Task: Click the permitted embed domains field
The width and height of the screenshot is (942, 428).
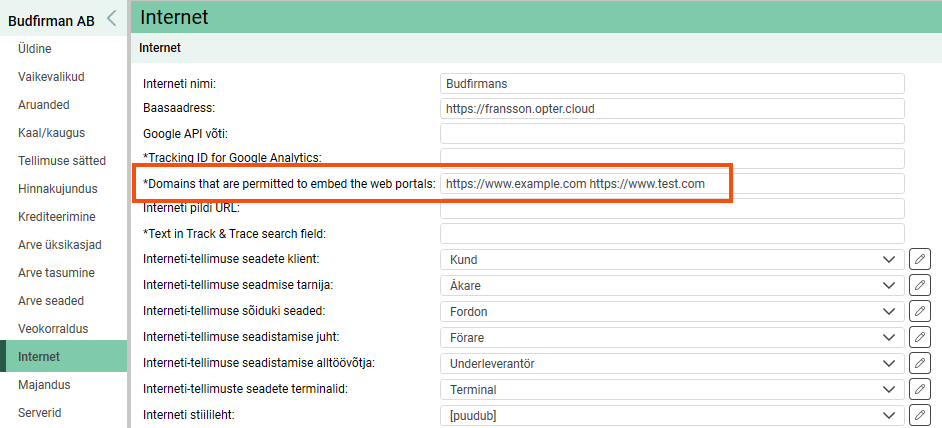Action: point(672,184)
